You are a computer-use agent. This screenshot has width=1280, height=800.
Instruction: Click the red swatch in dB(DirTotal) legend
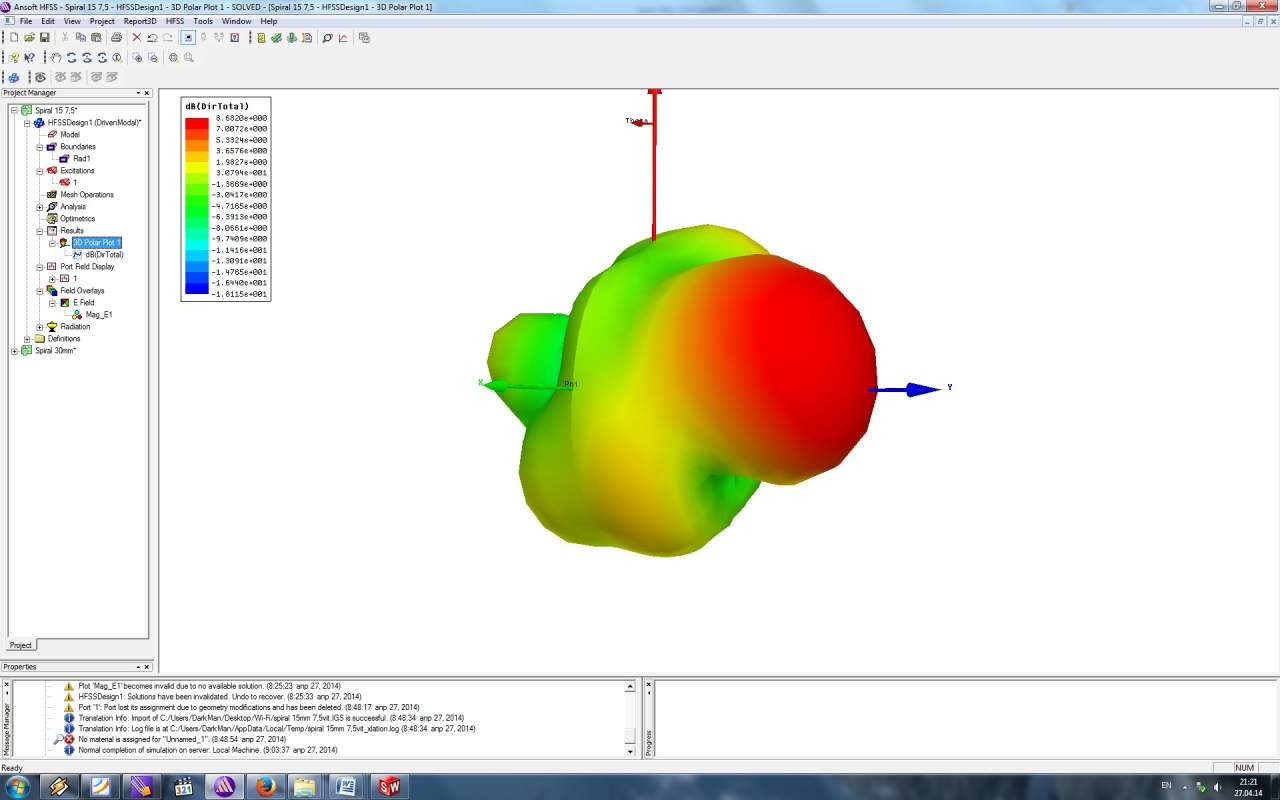(x=197, y=123)
